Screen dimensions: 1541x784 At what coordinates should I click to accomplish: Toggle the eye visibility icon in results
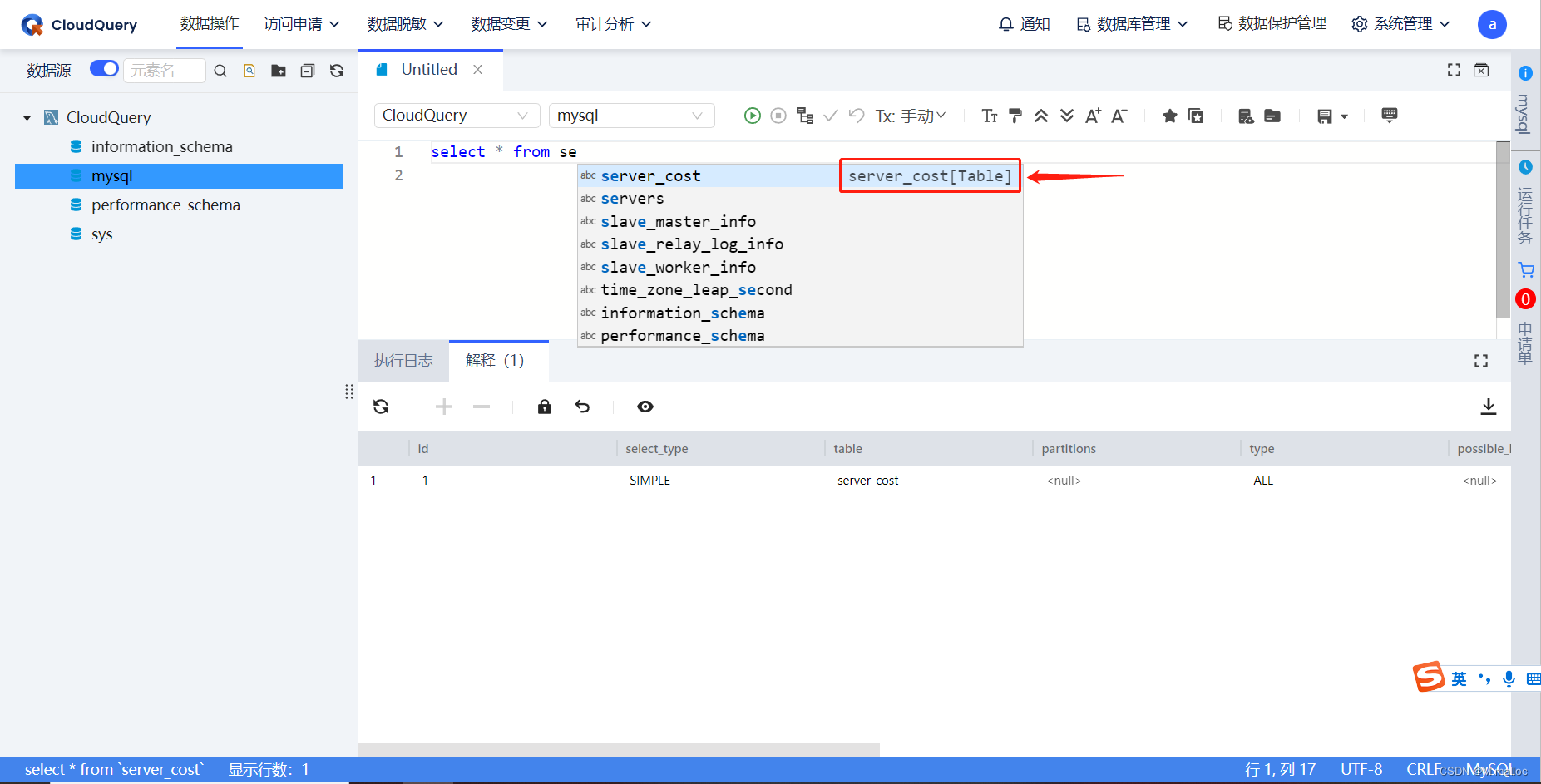(x=645, y=407)
